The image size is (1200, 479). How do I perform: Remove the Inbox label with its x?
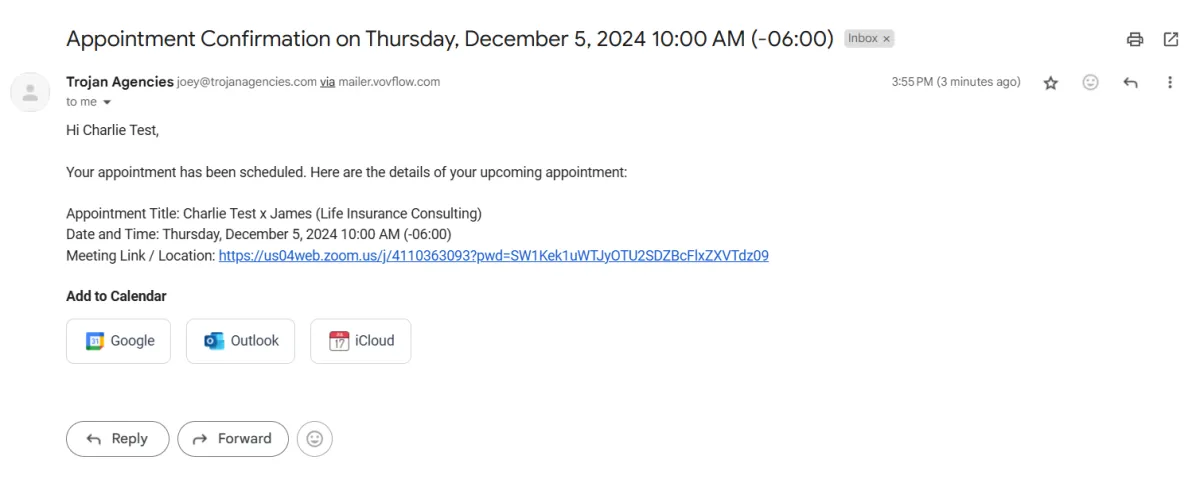tap(886, 39)
